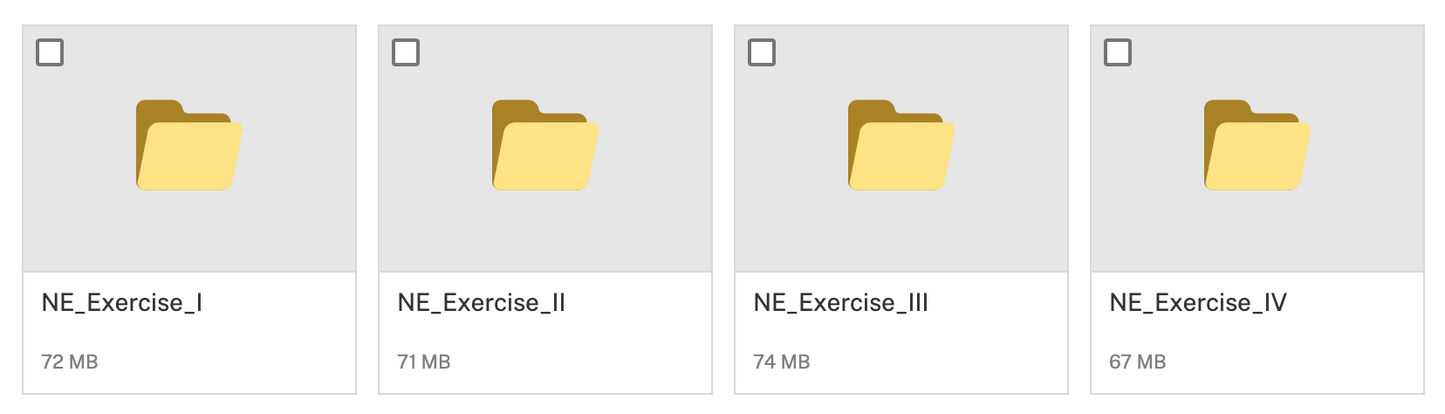Click the NE_Exercise_I folder name
1445x414 pixels.
pos(123,303)
